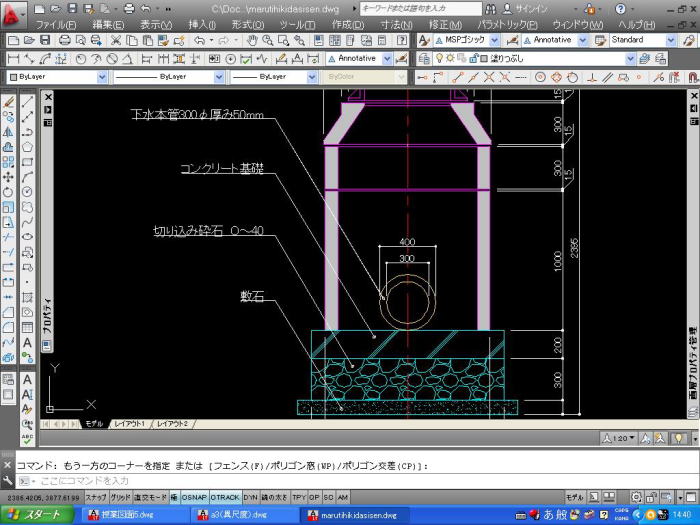Viewport: 700px width, 525px height.
Task: Click the Cut scissors icon
Action: (116, 40)
